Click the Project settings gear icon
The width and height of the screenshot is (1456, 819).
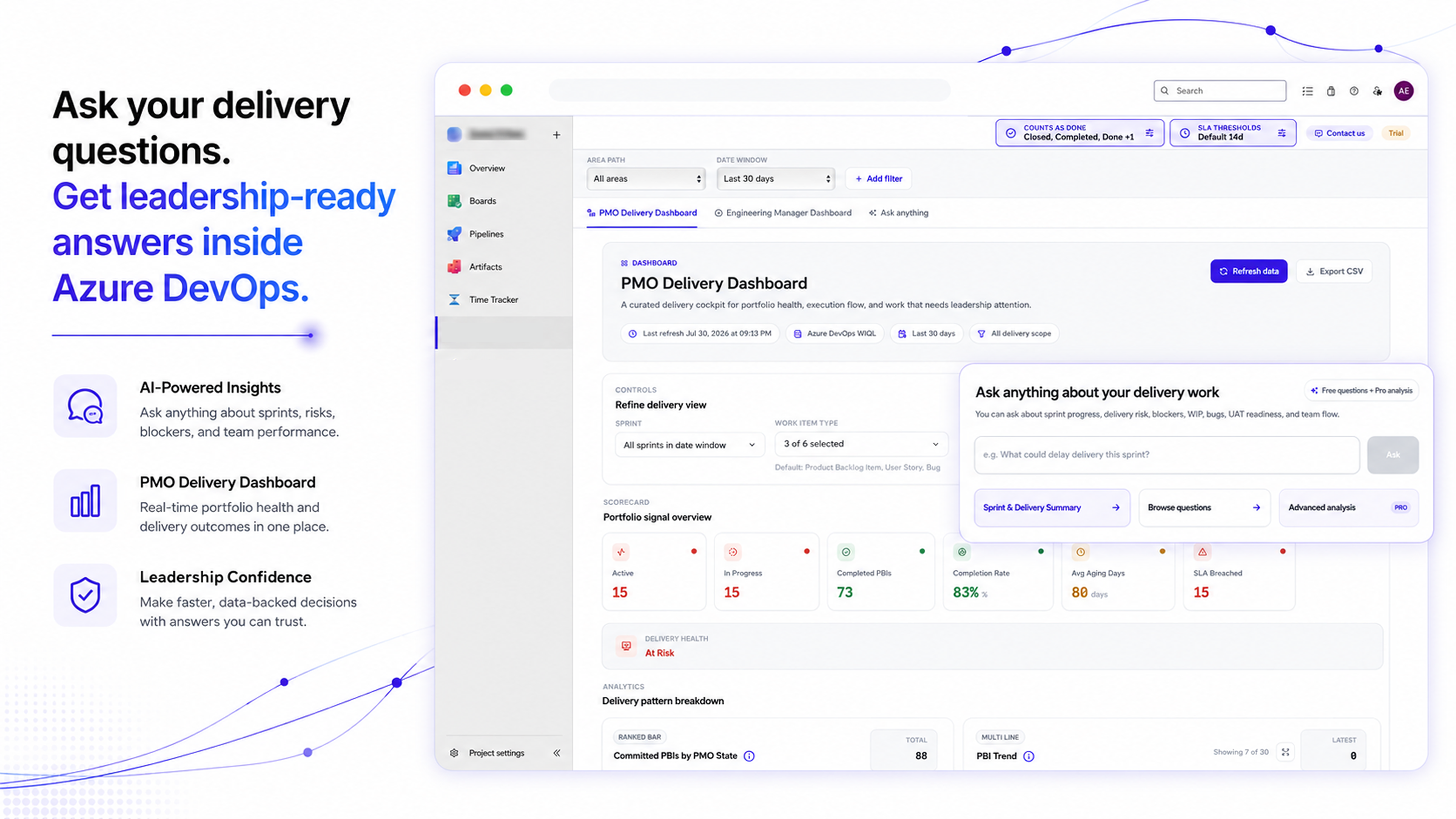pos(454,753)
